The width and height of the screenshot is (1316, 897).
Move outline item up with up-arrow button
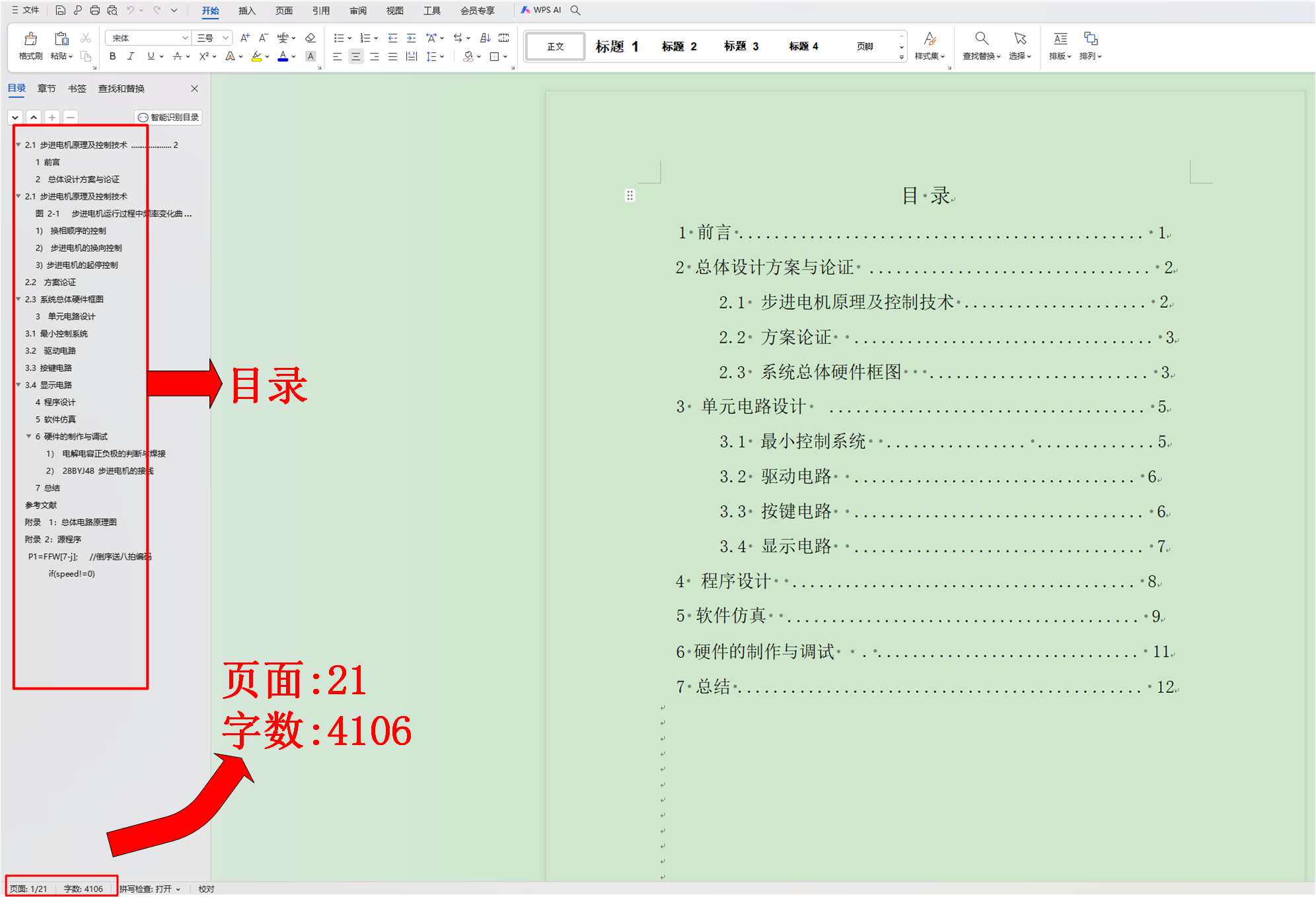click(34, 117)
